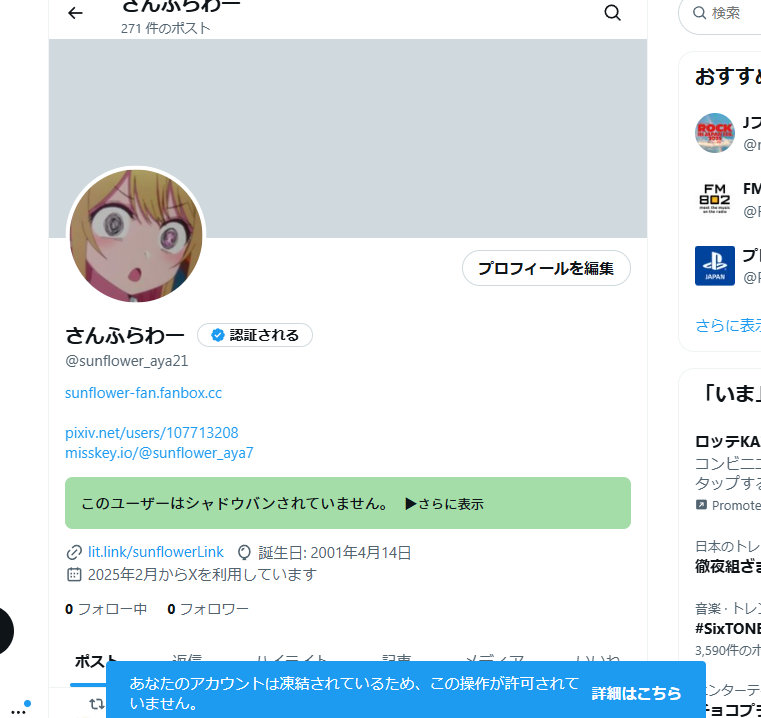The image size is (761, 718).
Task: Click the プロフィールを編集 button
Action: 546,268
